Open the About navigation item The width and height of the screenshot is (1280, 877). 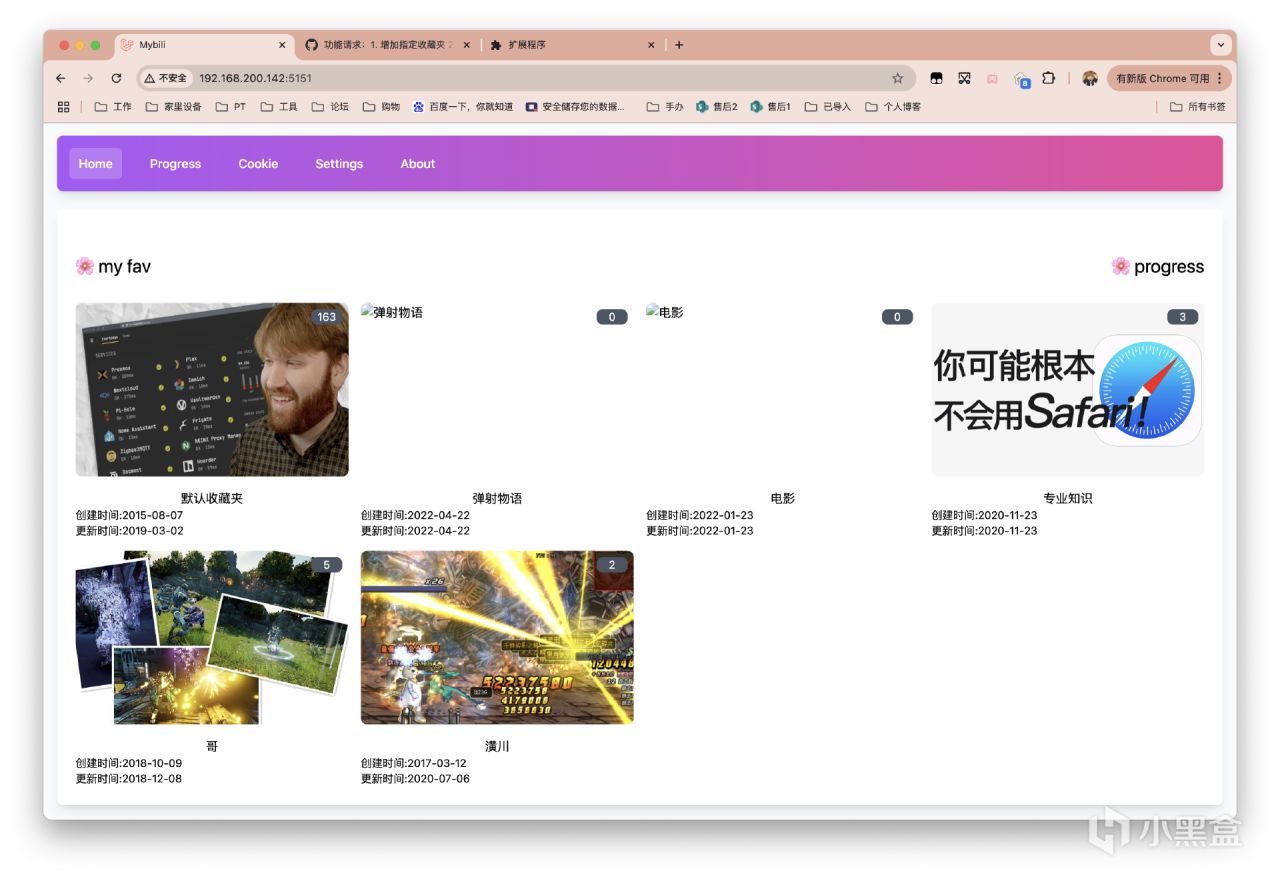(418, 164)
